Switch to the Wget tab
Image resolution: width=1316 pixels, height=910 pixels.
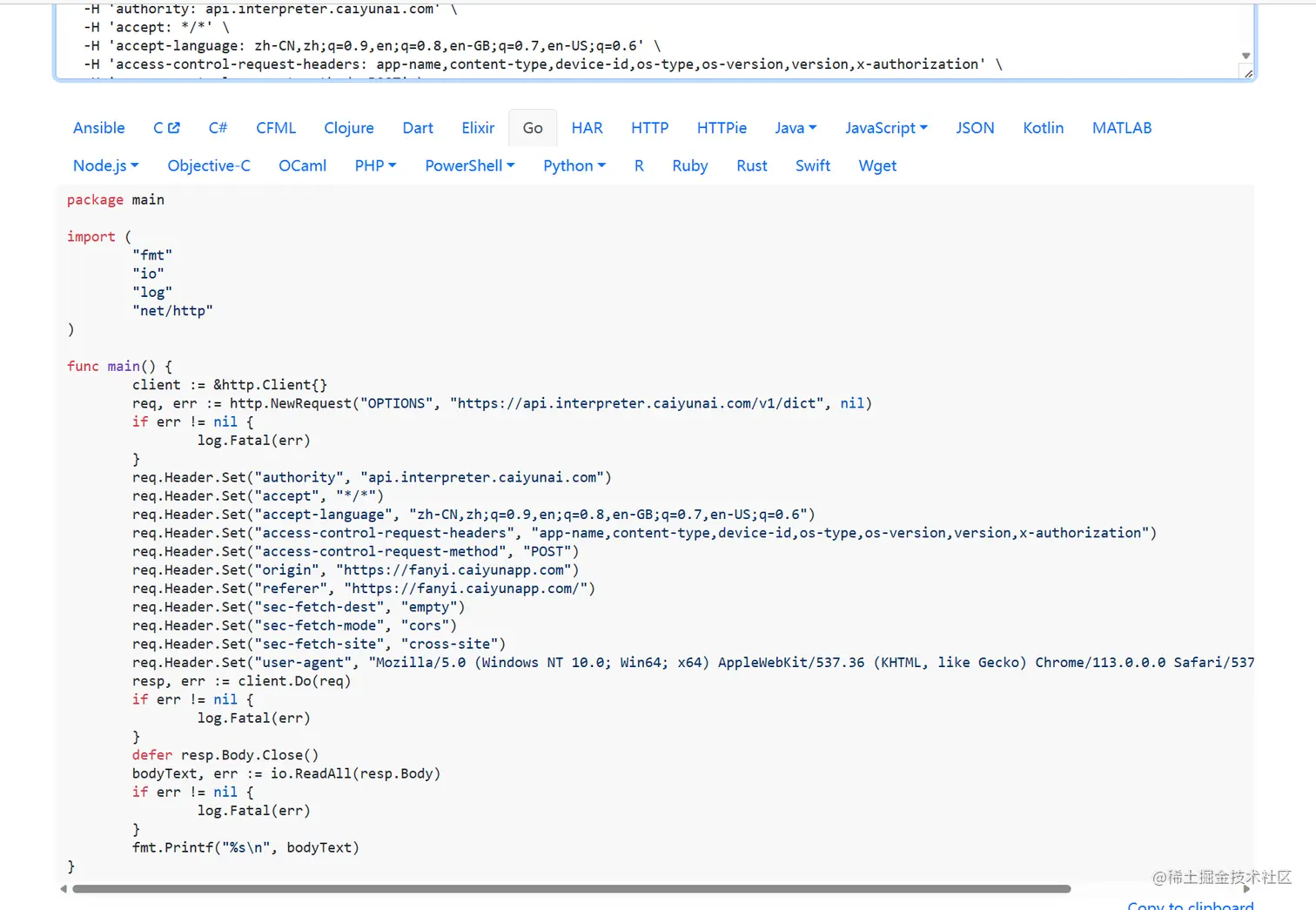point(877,165)
